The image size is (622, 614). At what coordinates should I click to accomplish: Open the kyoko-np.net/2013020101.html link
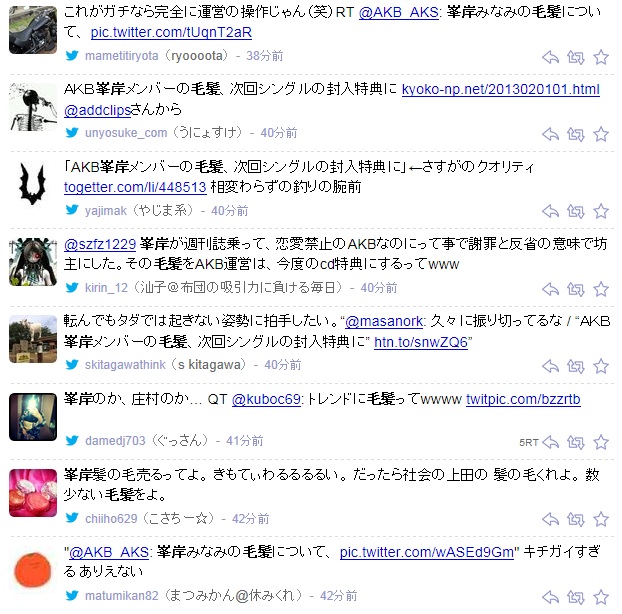pyautogui.click(x=501, y=90)
